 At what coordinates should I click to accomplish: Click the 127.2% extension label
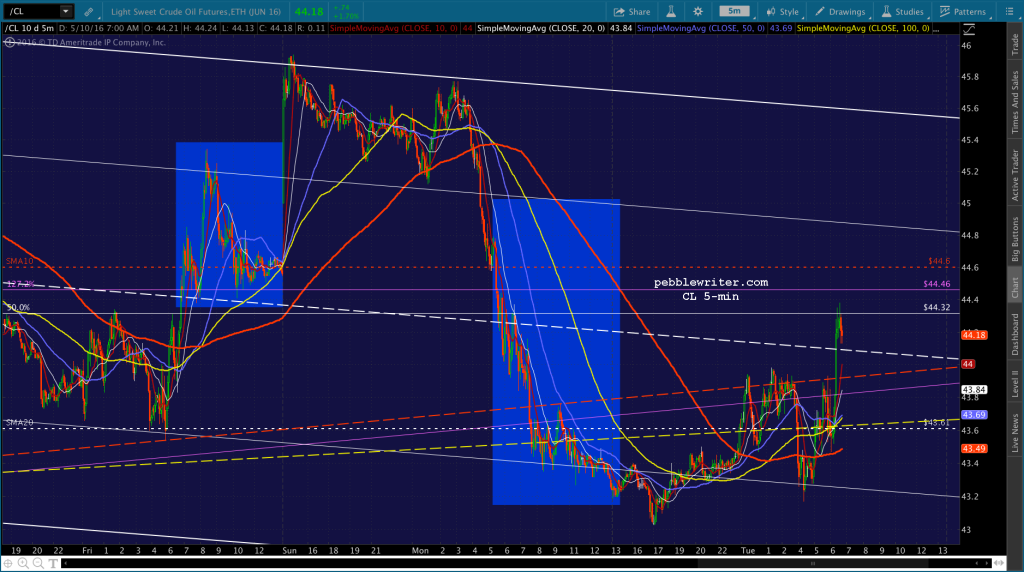(20, 284)
